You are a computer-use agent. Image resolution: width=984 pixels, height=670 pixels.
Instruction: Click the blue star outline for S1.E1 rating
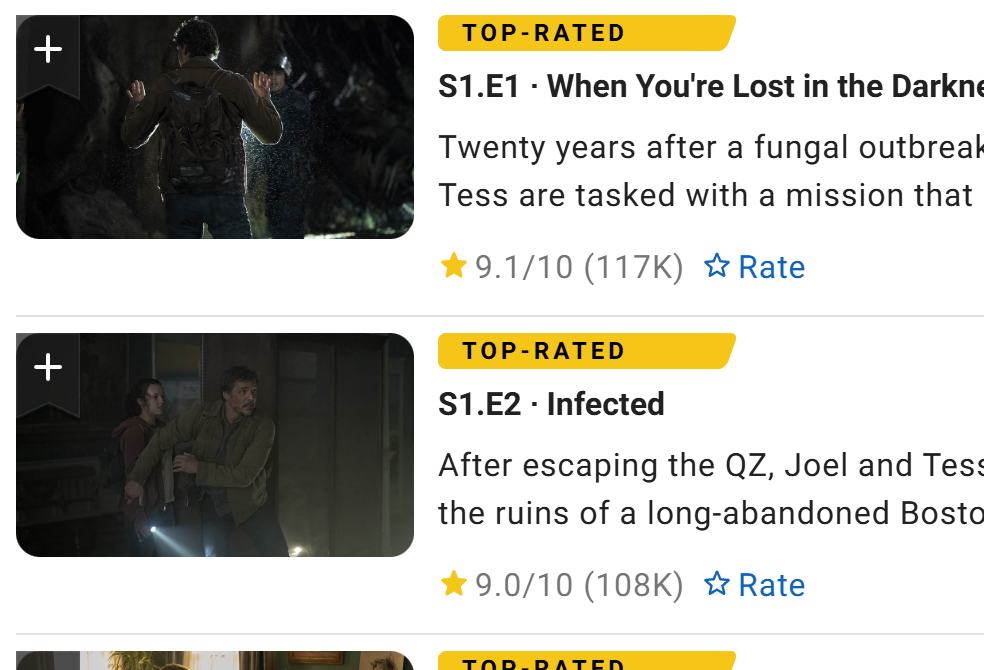coord(717,266)
